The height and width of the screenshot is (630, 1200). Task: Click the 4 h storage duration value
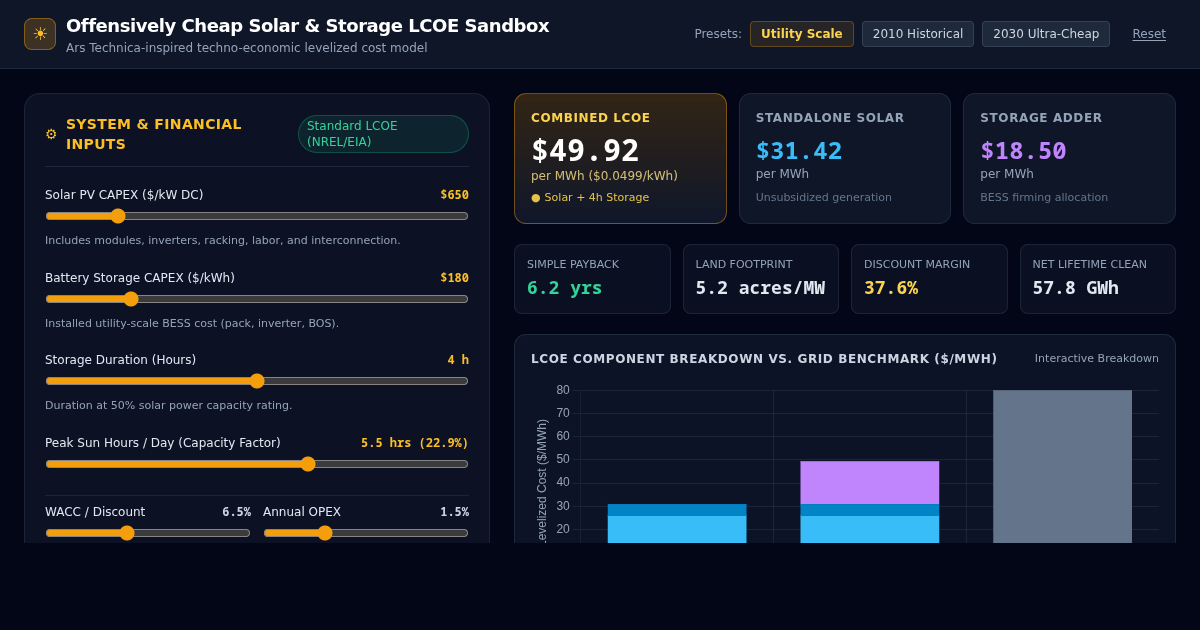pos(458,360)
